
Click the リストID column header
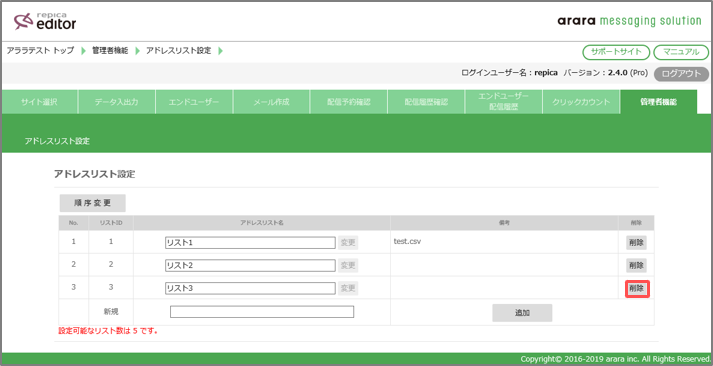pos(110,223)
